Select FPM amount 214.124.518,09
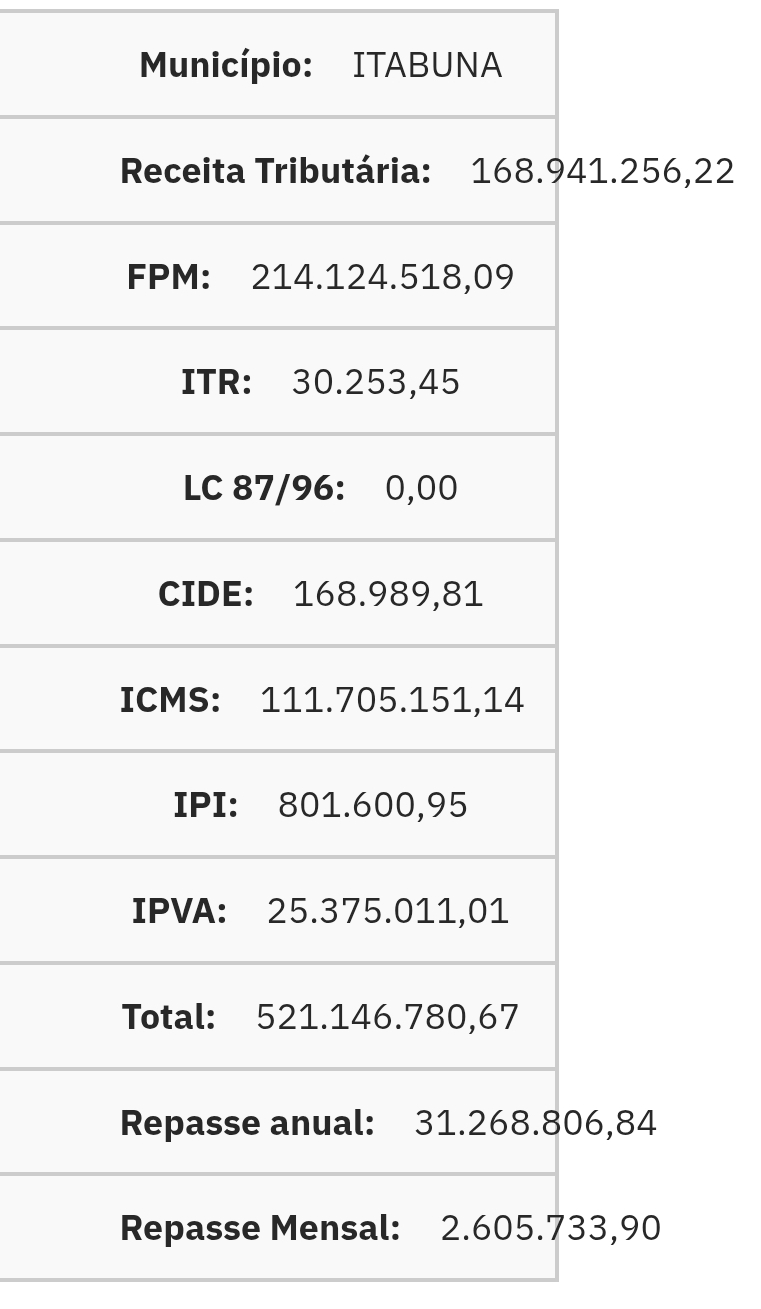761x1309 pixels. point(383,277)
